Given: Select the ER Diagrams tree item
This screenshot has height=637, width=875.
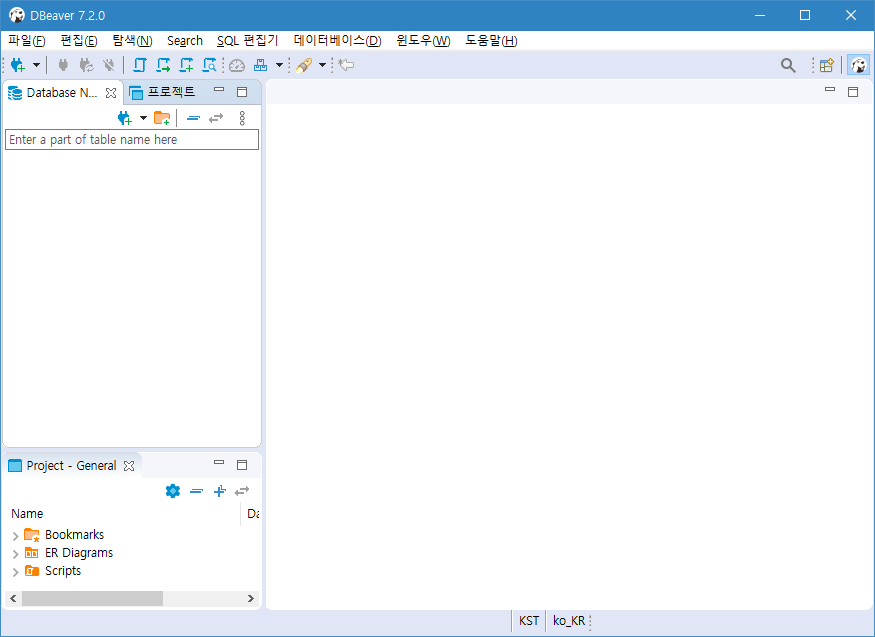Looking at the screenshot, I should [x=79, y=553].
